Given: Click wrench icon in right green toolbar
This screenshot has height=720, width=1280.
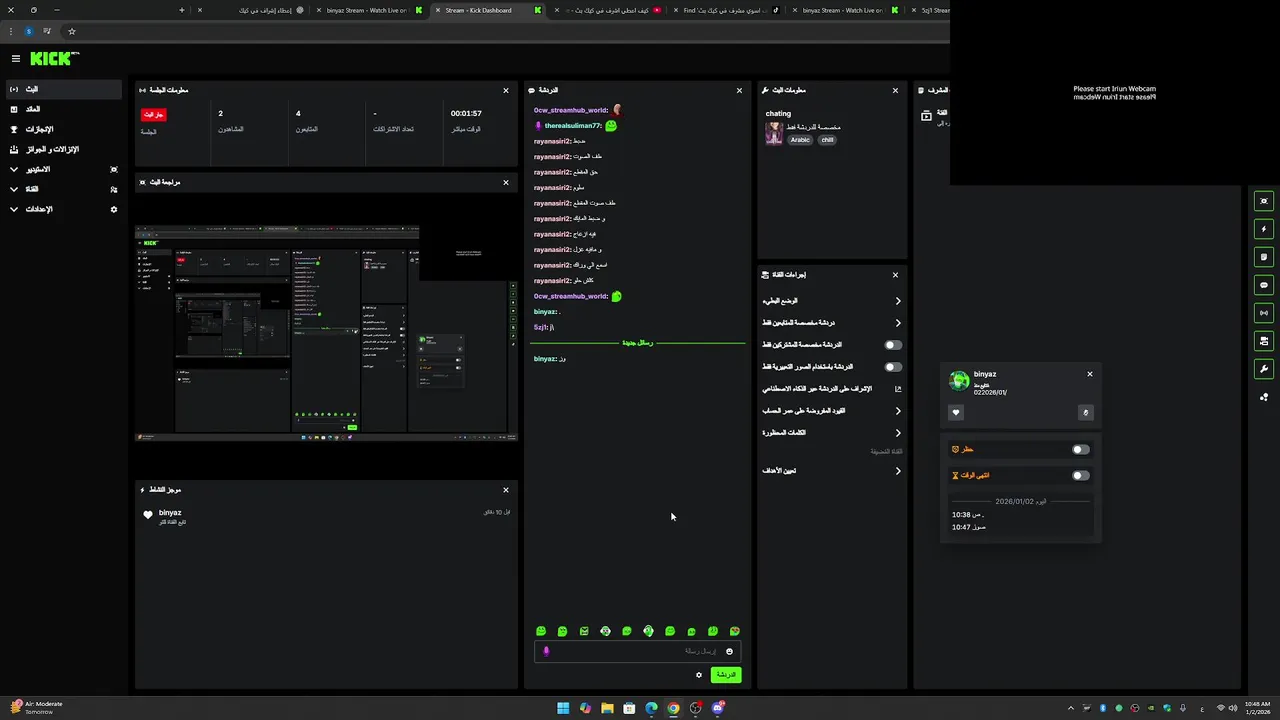Looking at the screenshot, I should coord(1264,369).
